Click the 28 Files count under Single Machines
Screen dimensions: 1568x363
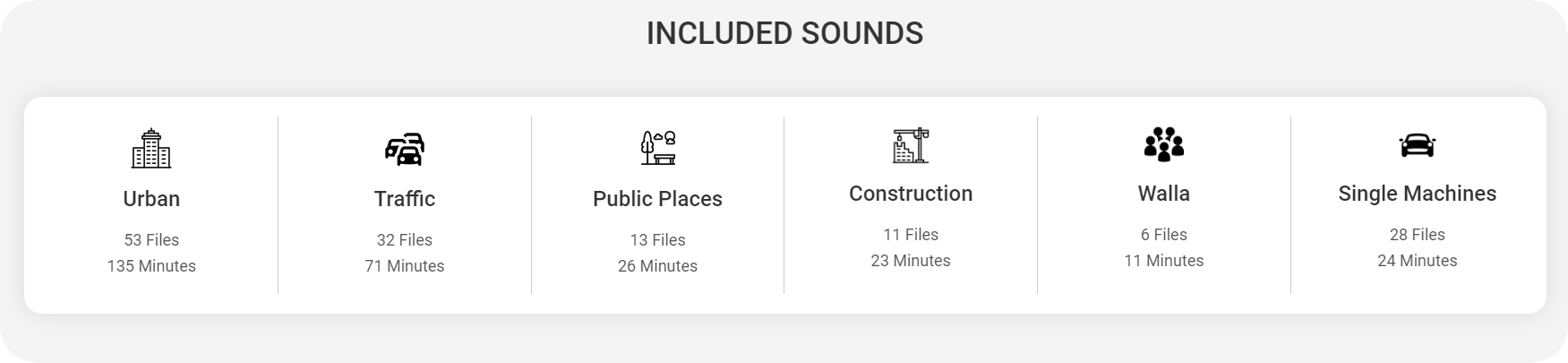[x=1418, y=235]
